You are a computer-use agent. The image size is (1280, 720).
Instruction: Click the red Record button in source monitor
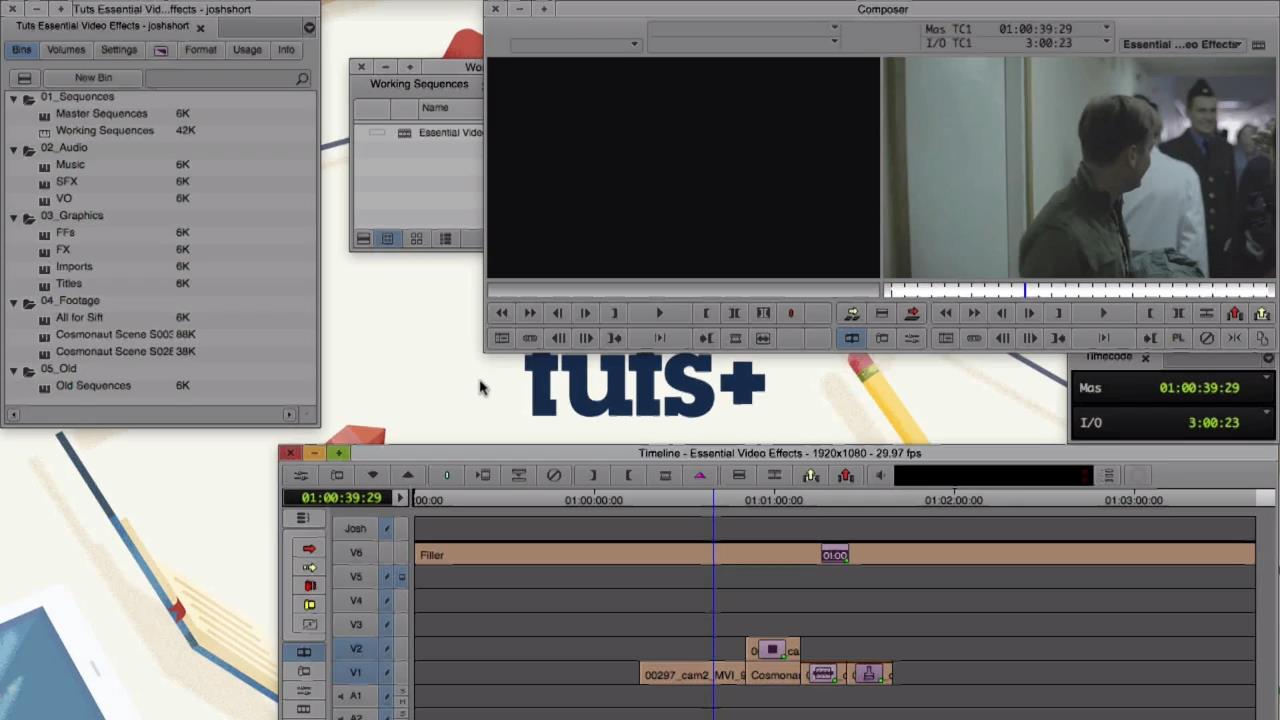790,314
